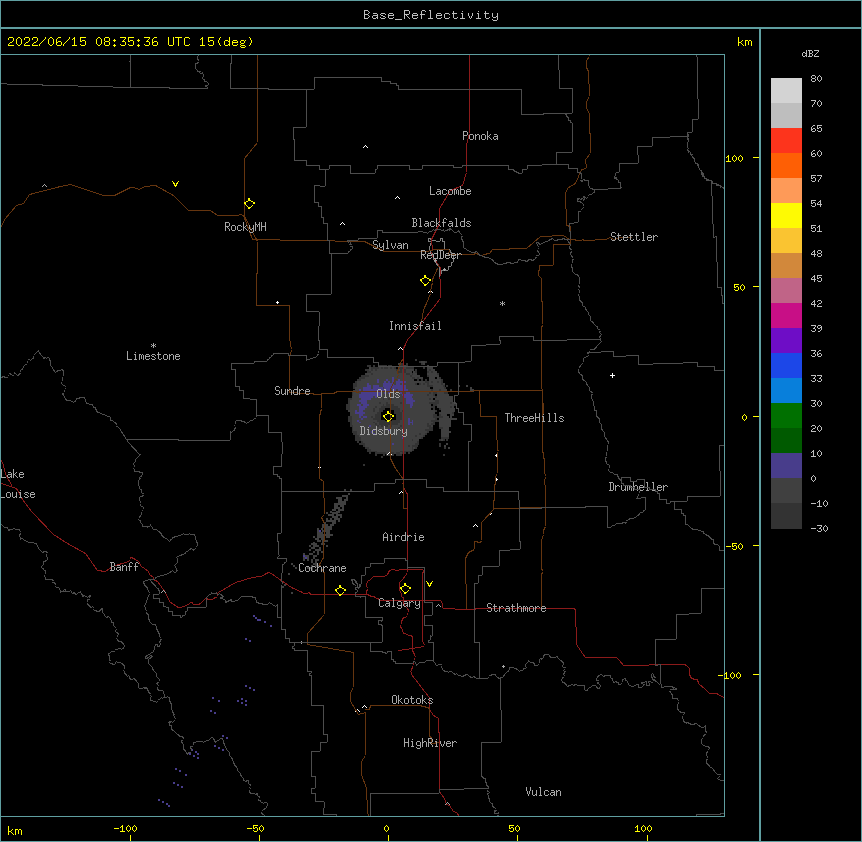The image size is (862, 842).
Task: Click the Innisfail city label
Action: pos(415,326)
